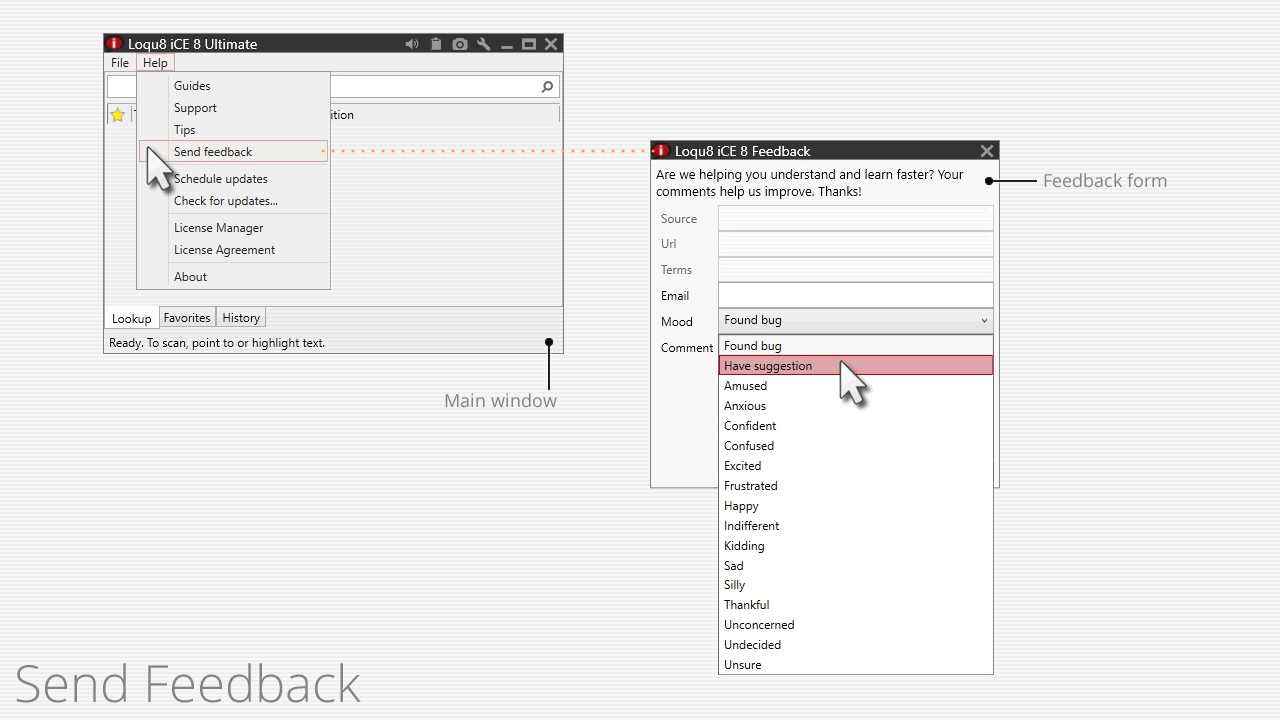Close the Loqu8 iCE 8 Feedback dialog
The height and width of the screenshot is (720, 1280).
click(x=987, y=151)
